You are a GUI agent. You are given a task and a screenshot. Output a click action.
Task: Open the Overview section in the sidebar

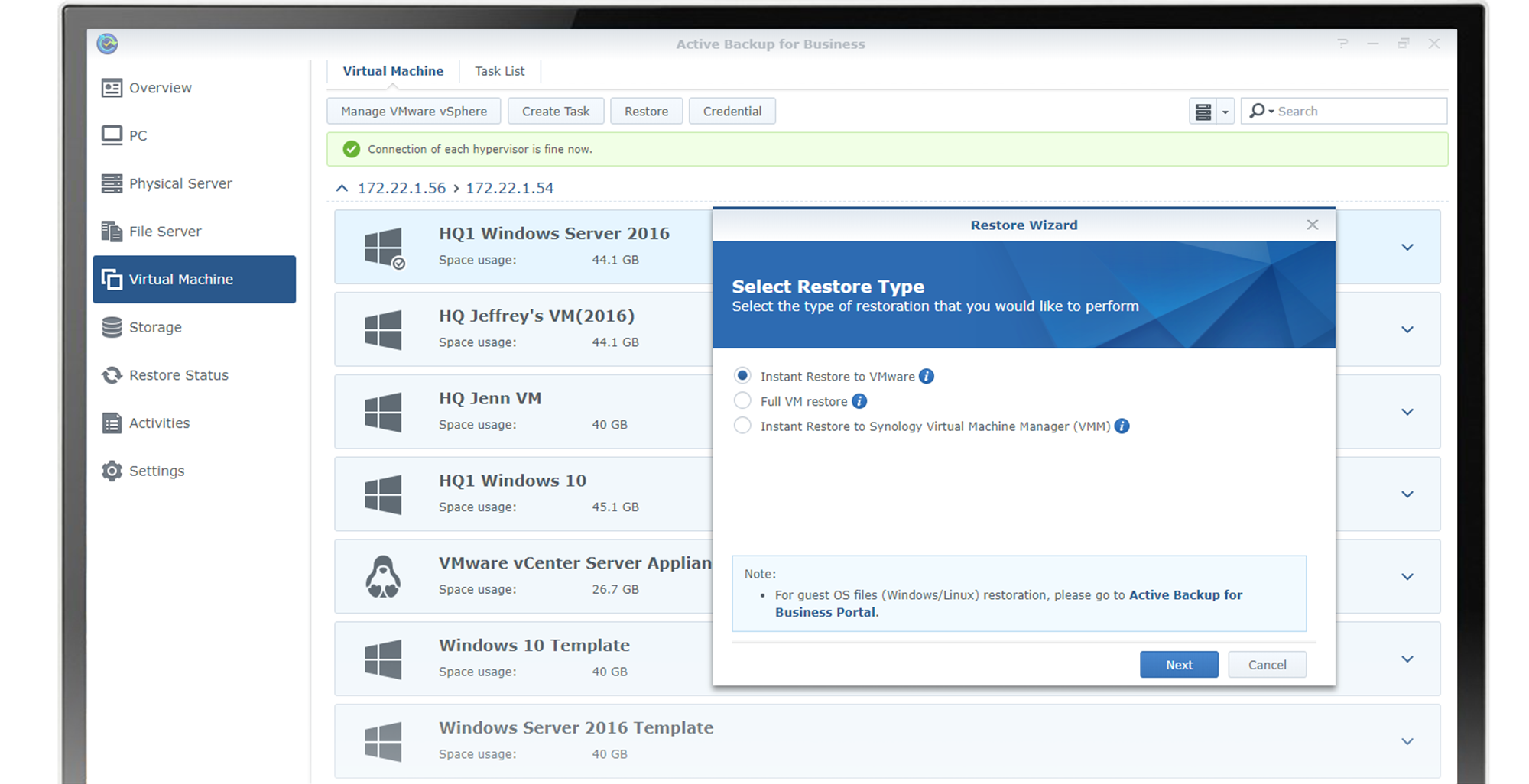point(159,87)
